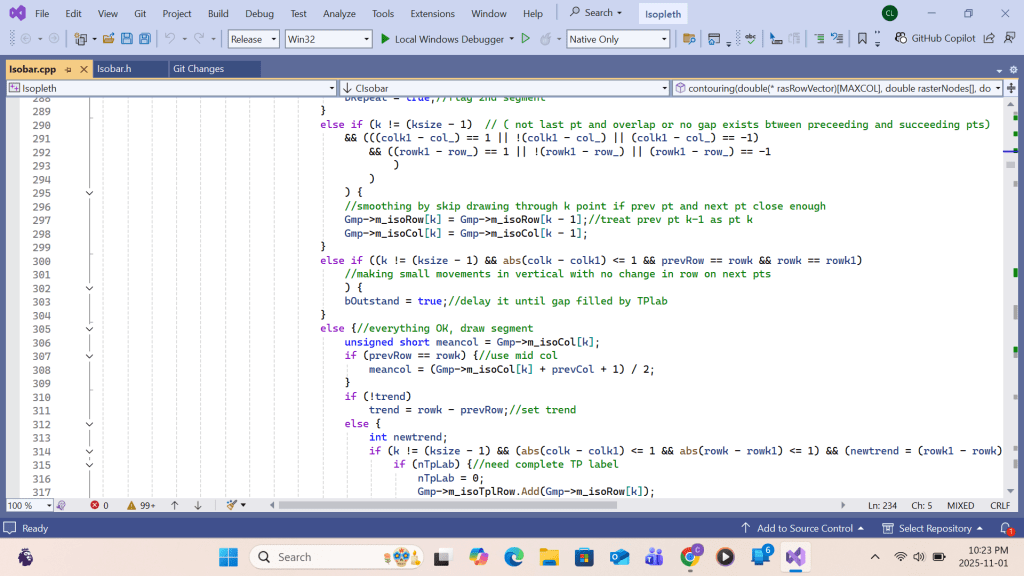The height and width of the screenshot is (576, 1024).
Task: Click the Share icon next to Copilot
Action: click(x=988, y=39)
